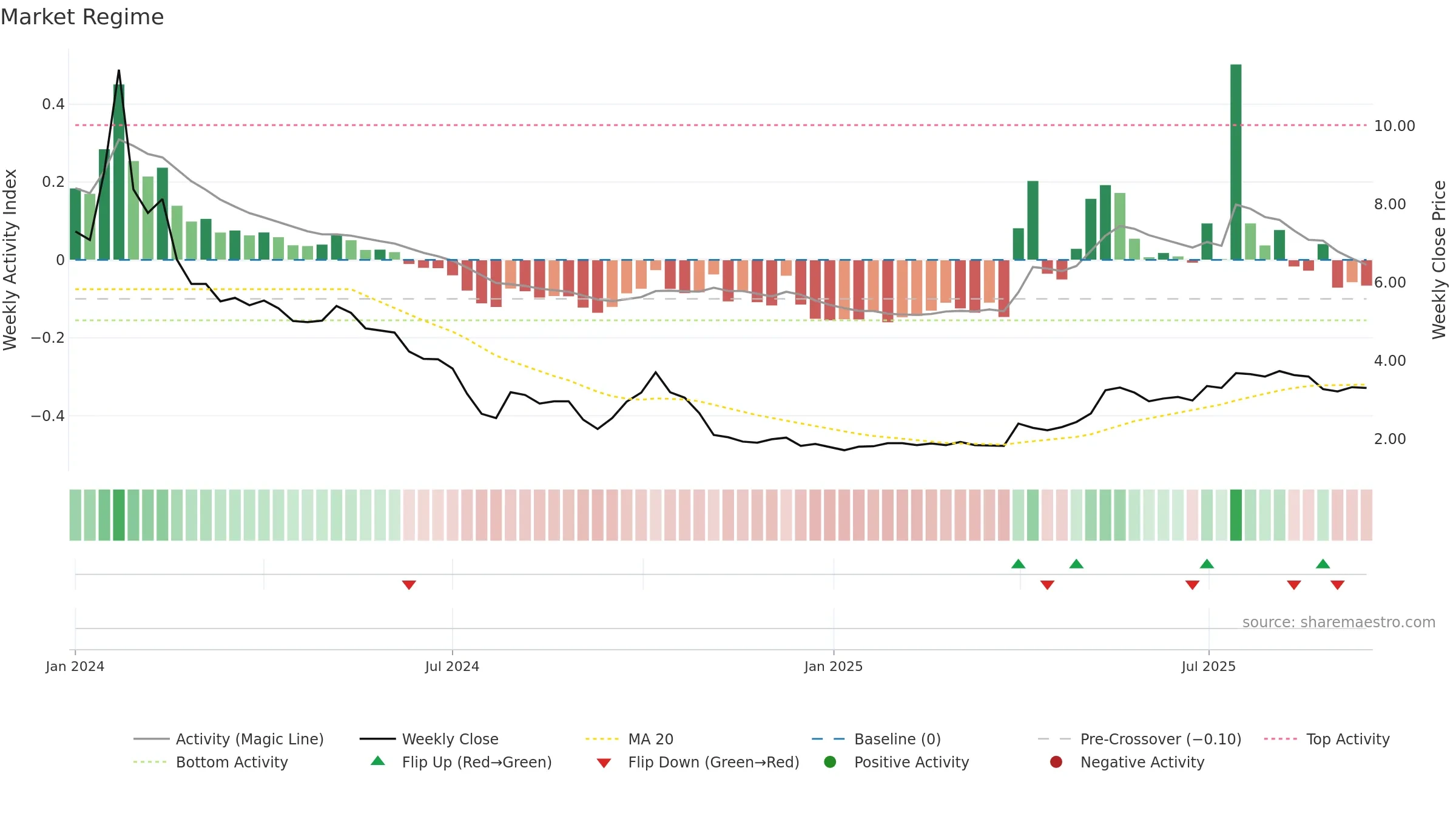
Task: Click the Weekly Activity Index axis title
Action: [10, 260]
